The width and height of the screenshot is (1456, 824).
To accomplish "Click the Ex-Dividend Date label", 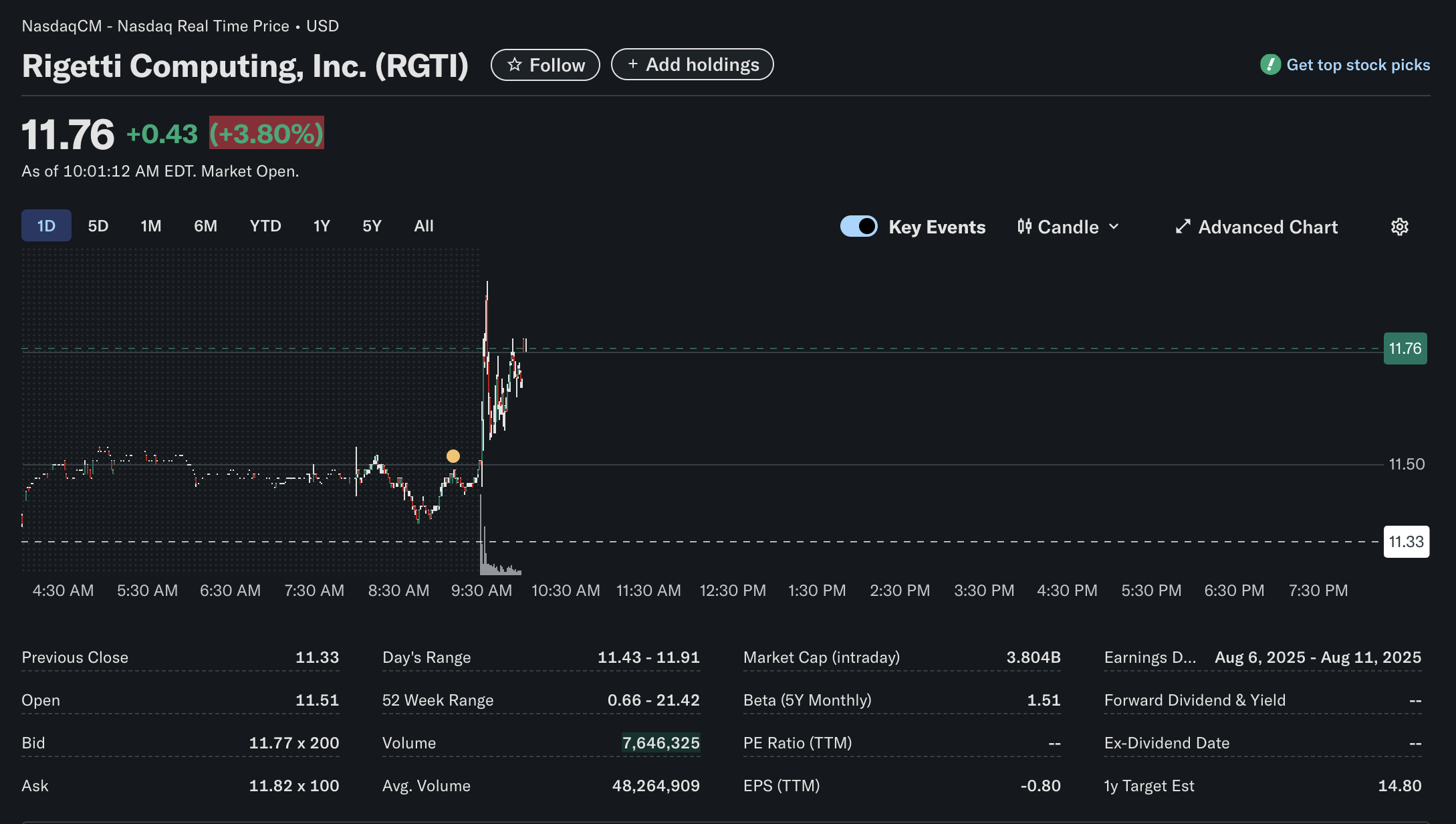I will [1167, 743].
